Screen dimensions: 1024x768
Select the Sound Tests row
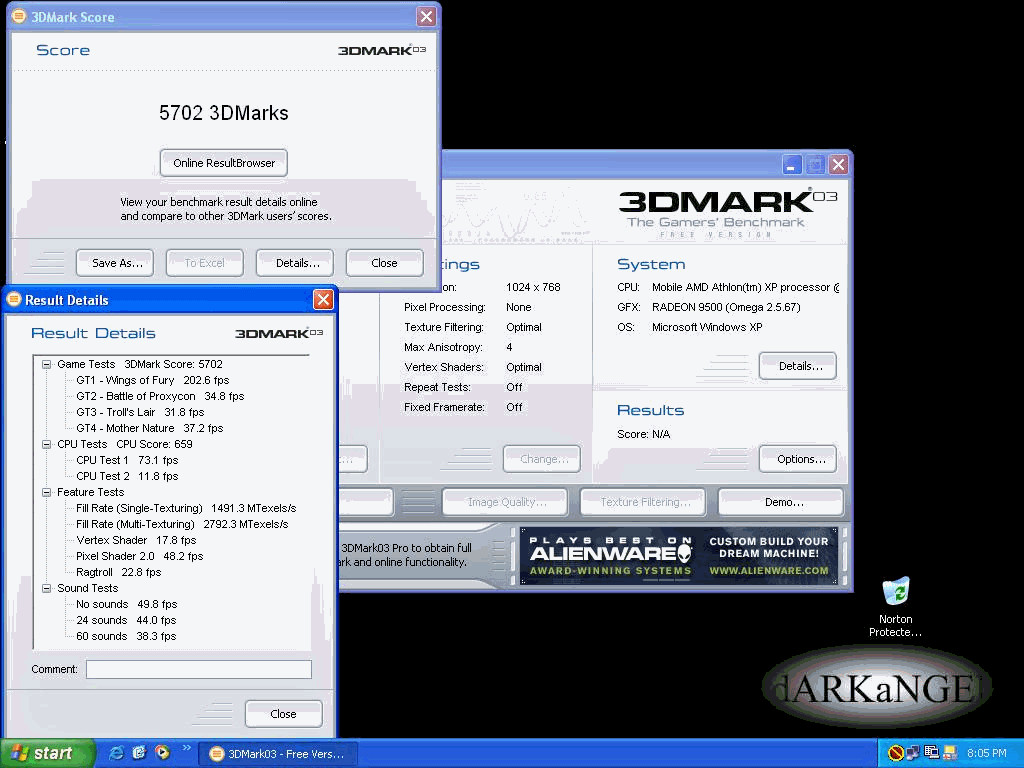click(88, 588)
